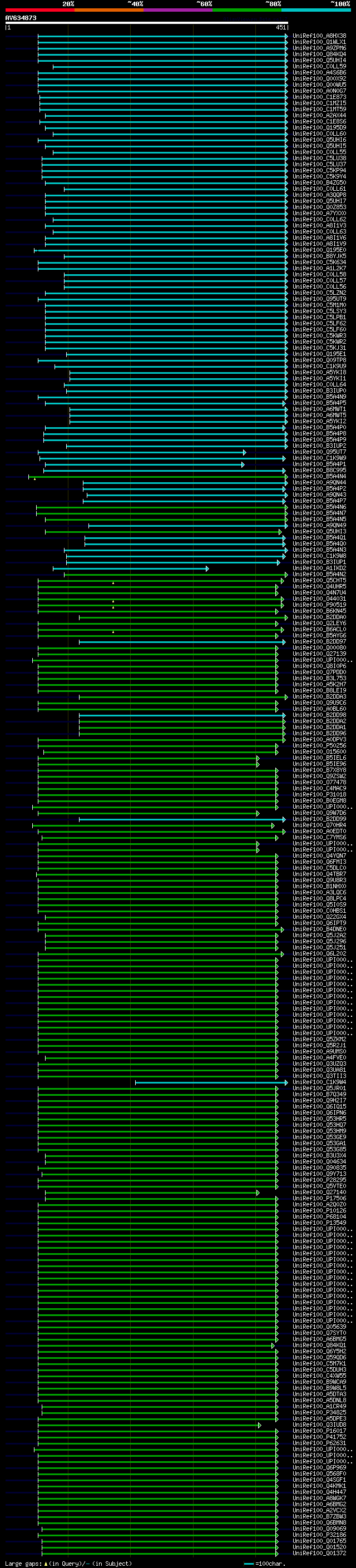Viewport: 356px width, 1568px height.
Task: Select the UniRef100_B5A4N9 label
Action: click(x=319, y=397)
